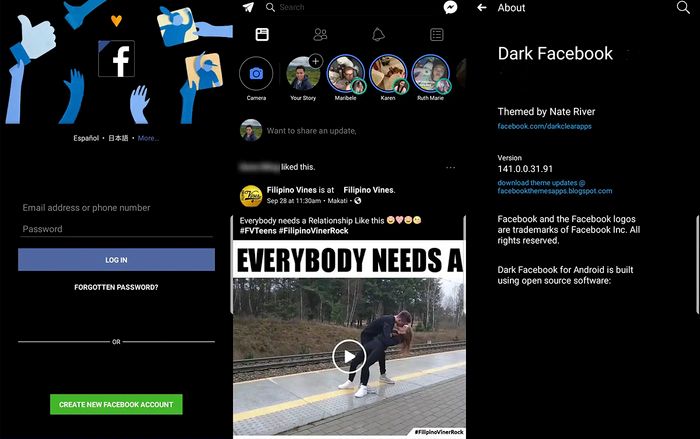This screenshot has height=439, width=700.
Task: Click version number 141.0.0.31.91
Action: click(x=525, y=169)
